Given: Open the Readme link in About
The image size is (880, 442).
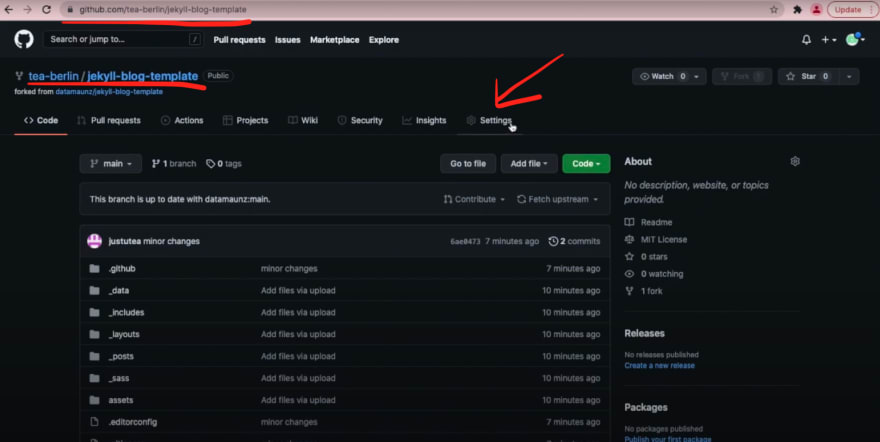Looking at the screenshot, I should pyautogui.click(x=649, y=222).
